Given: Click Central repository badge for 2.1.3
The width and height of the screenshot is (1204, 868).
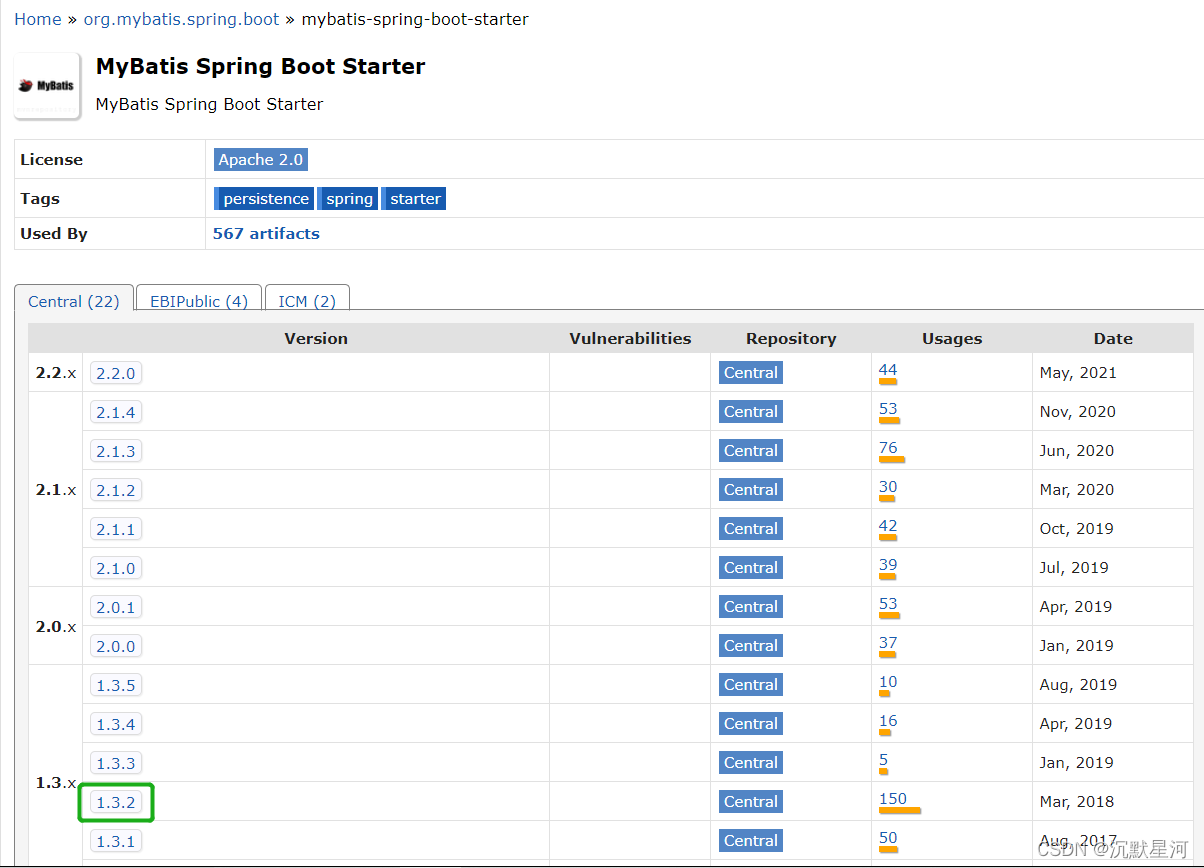Looking at the screenshot, I should click(751, 451).
